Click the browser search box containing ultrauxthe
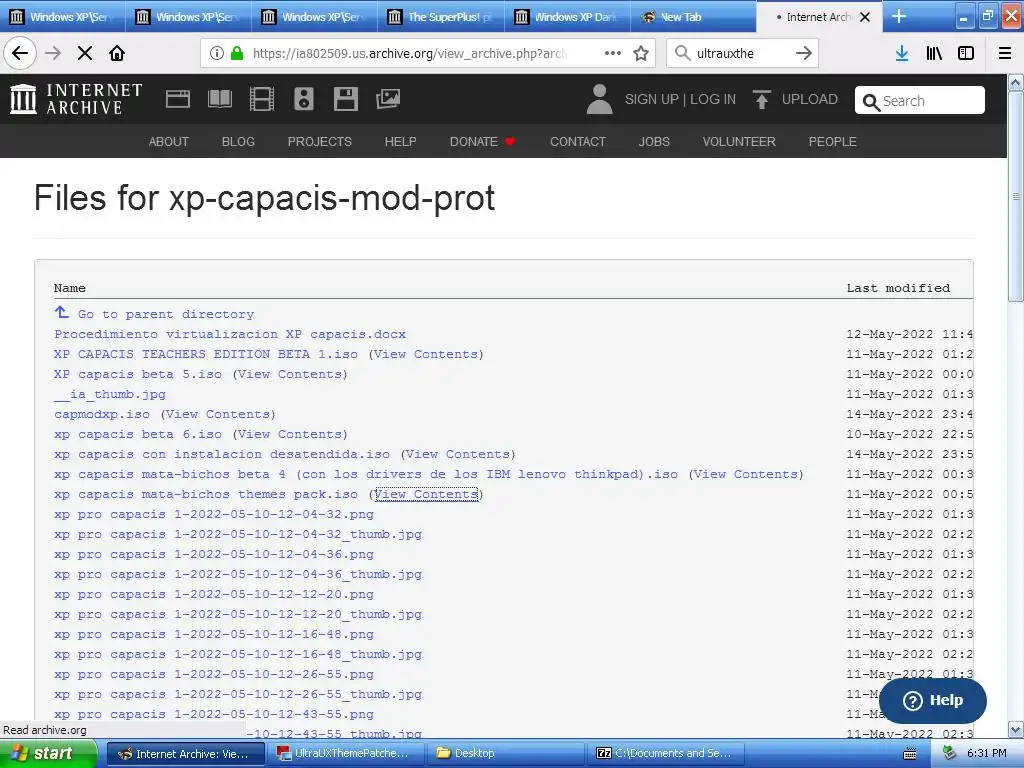The image size is (1024, 768). click(x=742, y=53)
